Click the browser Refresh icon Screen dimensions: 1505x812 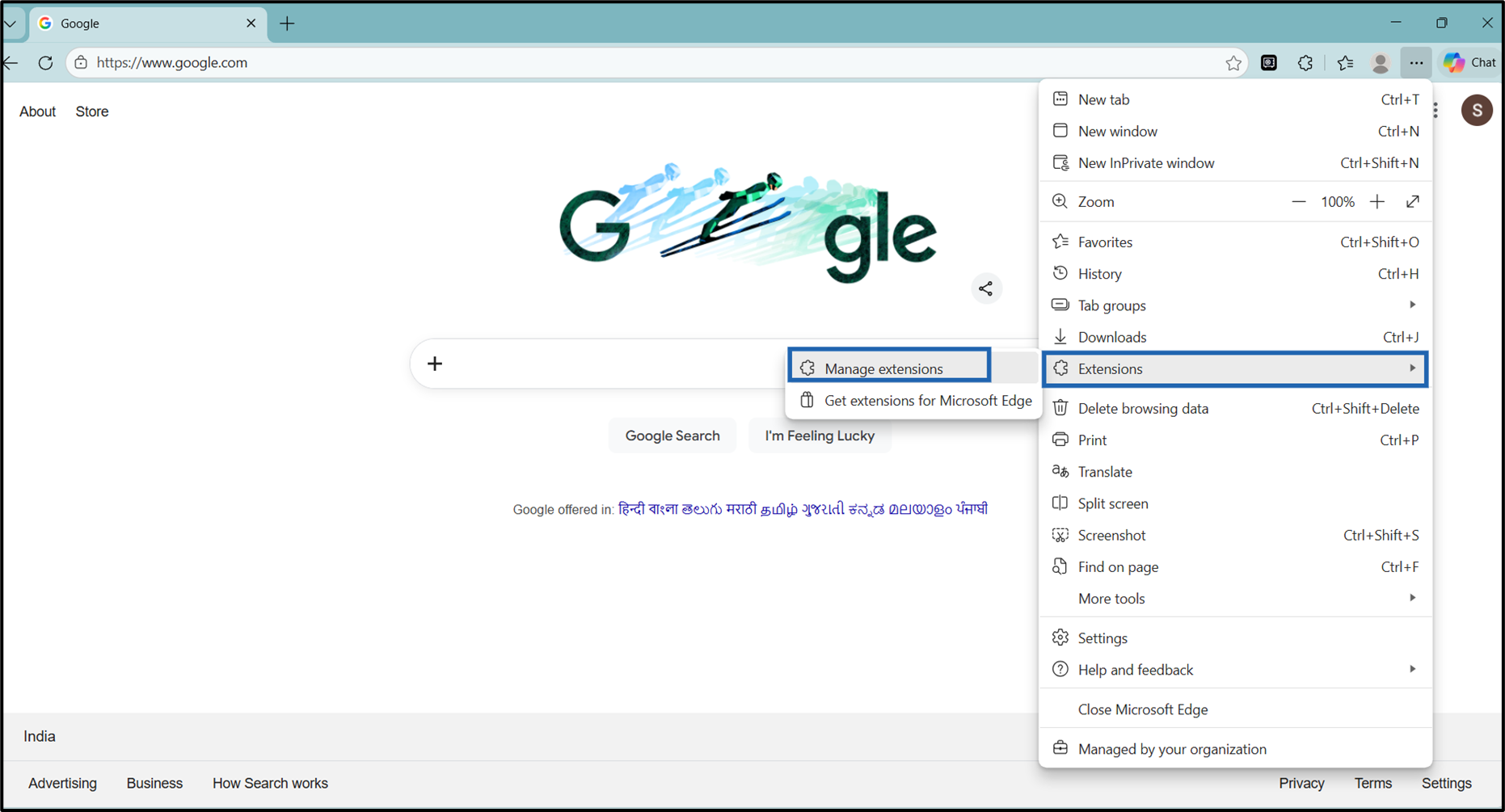(45, 62)
